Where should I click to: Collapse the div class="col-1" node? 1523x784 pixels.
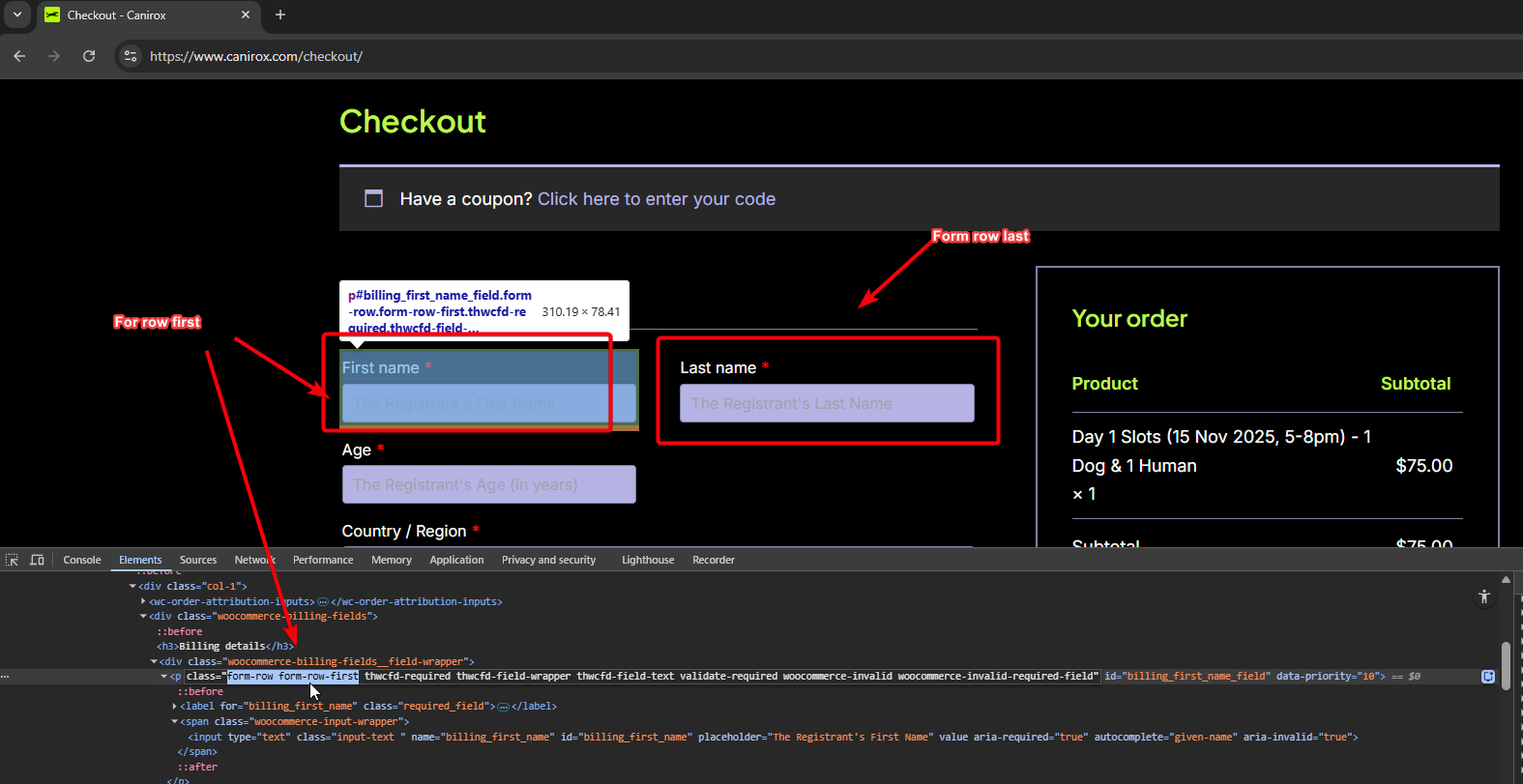click(x=132, y=586)
